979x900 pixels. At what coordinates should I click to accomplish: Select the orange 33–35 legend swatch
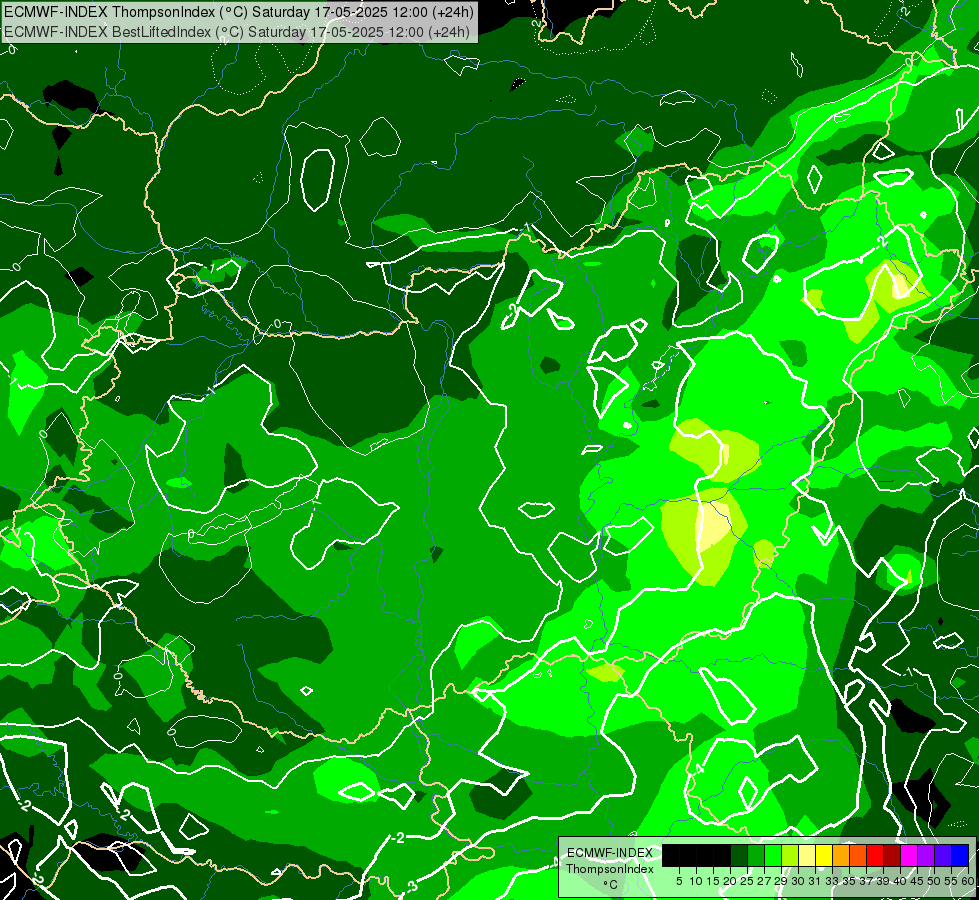841,855
